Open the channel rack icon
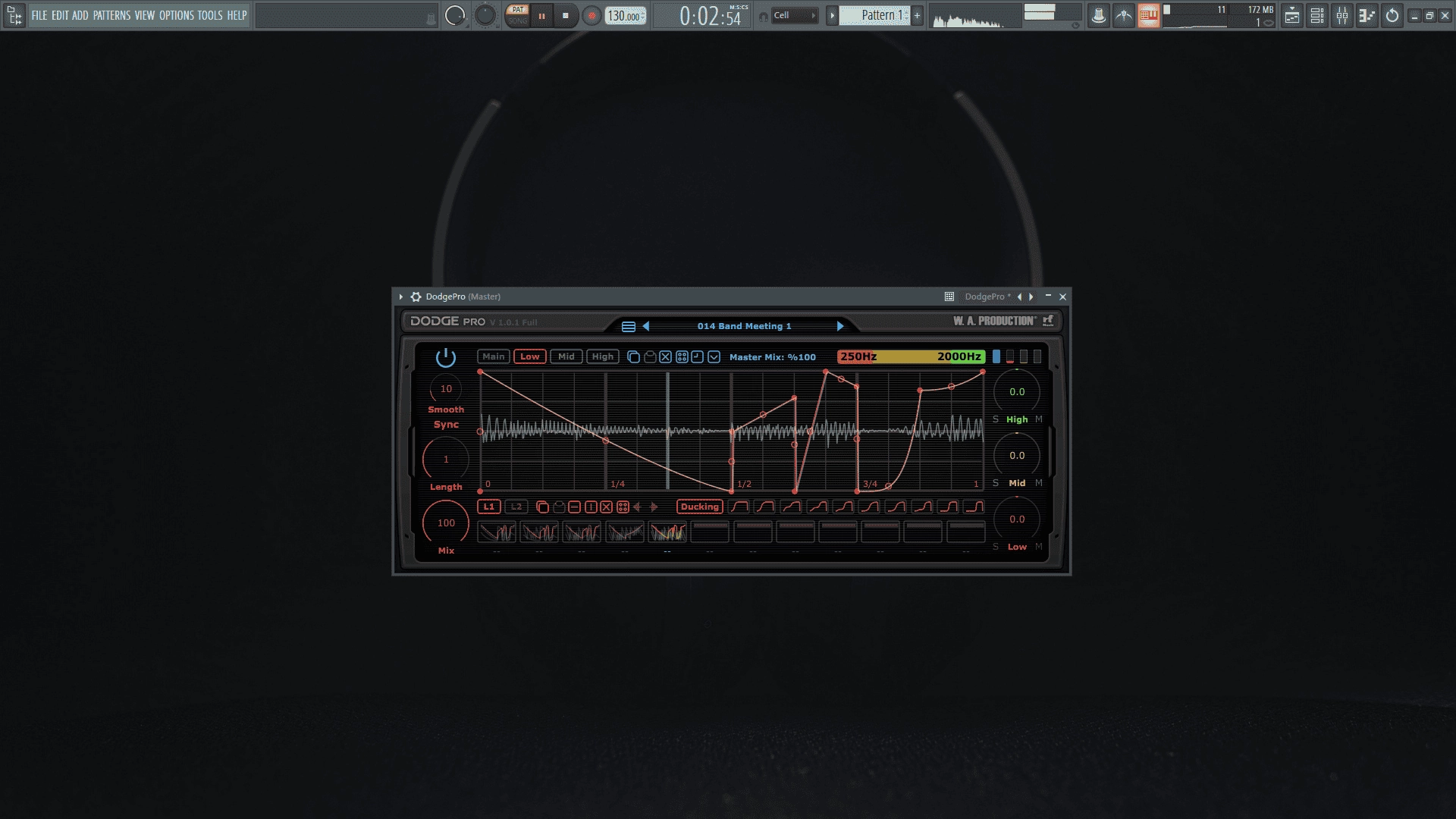 click(x=1317, y=15)
